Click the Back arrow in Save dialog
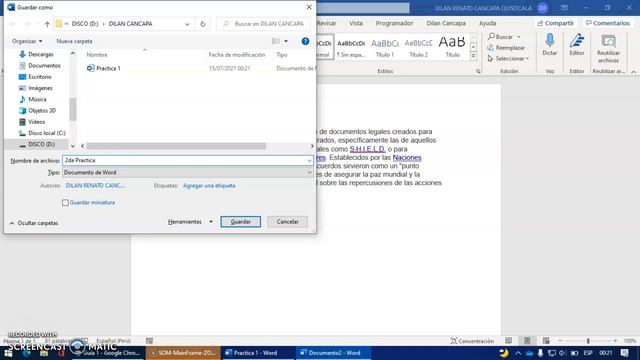 tap(13, 24)
